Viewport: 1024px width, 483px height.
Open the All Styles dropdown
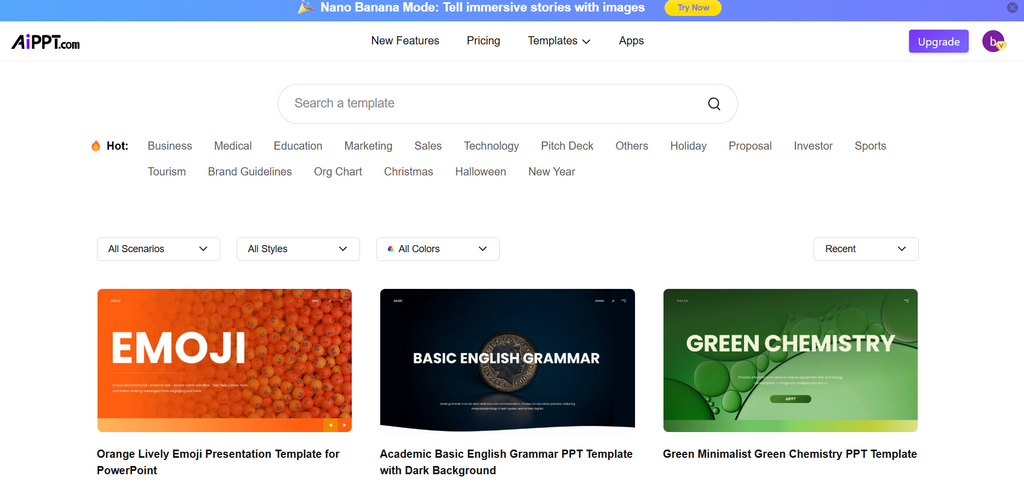(x=297, y=249)
